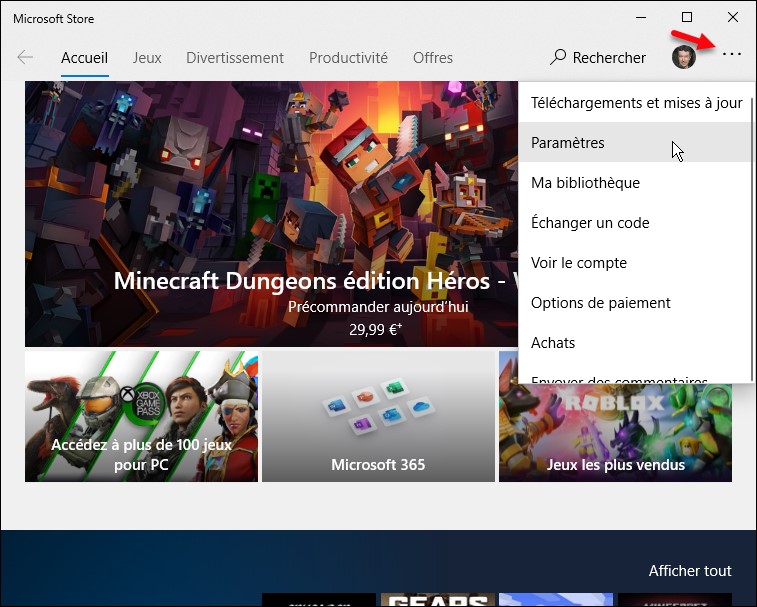Go to the Offres tab
Image resolution: width=757 pixels, height=607 pixels.
coord(432,58)
